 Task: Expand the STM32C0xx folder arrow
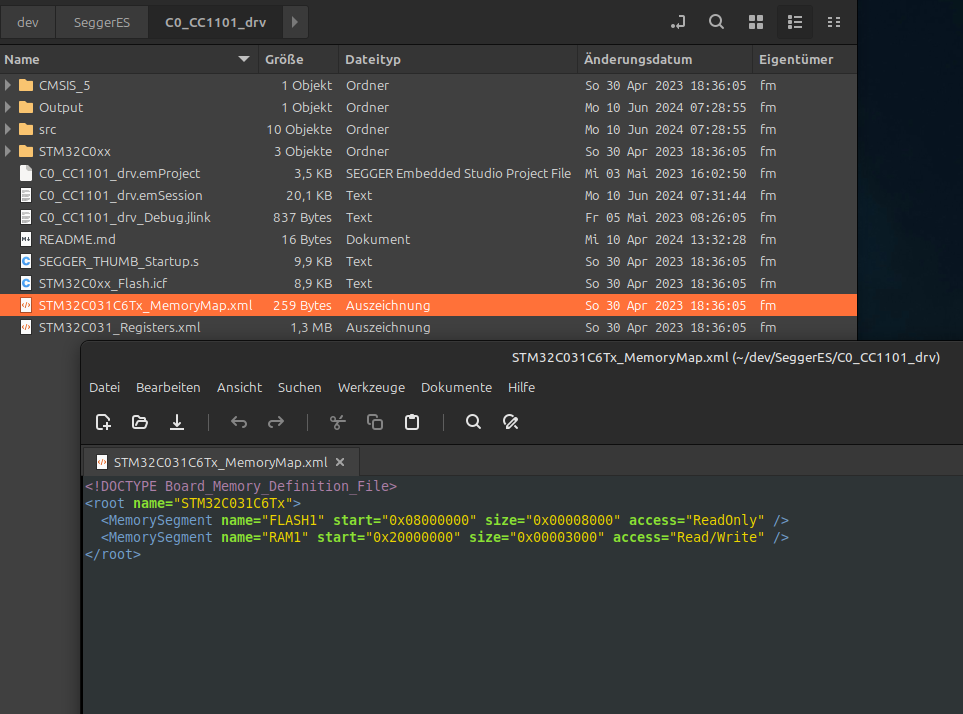point(9,152)
